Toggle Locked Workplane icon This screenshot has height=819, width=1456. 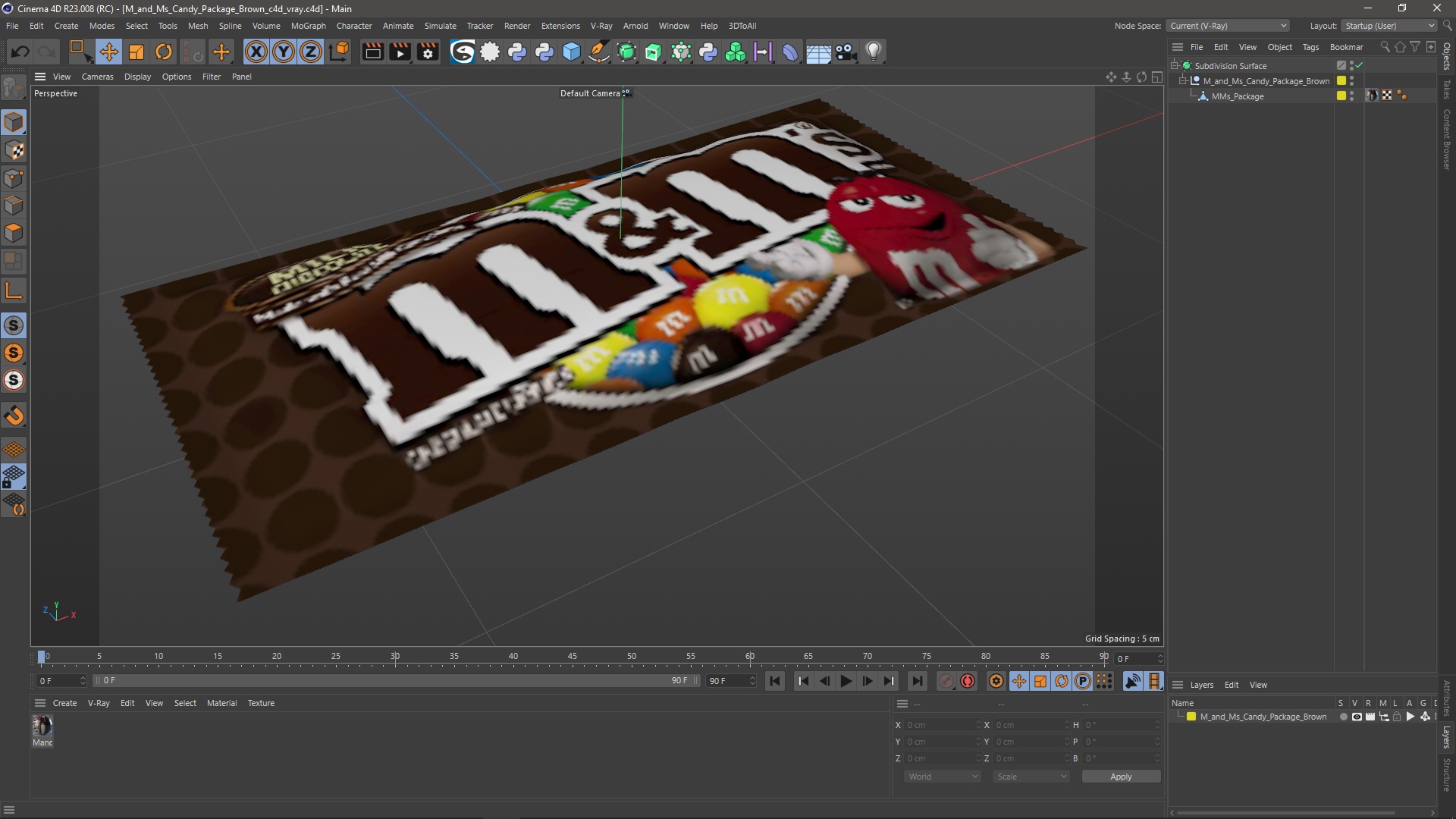coord(14,477)
